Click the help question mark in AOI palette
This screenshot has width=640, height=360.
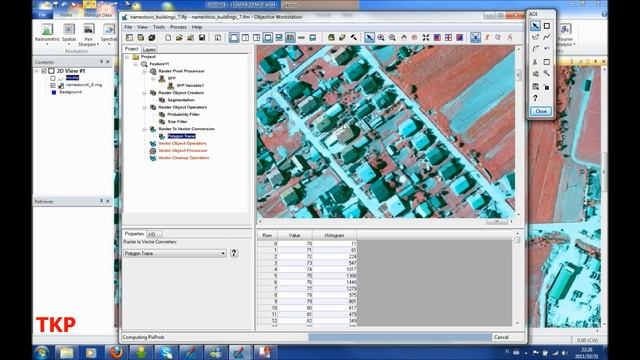(x=535, y=98)
